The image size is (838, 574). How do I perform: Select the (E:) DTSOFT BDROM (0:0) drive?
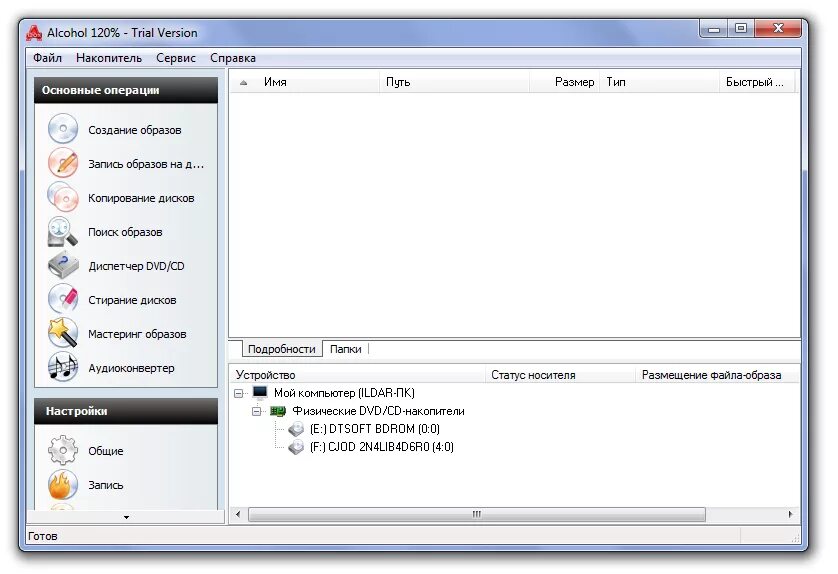[375, 429]
